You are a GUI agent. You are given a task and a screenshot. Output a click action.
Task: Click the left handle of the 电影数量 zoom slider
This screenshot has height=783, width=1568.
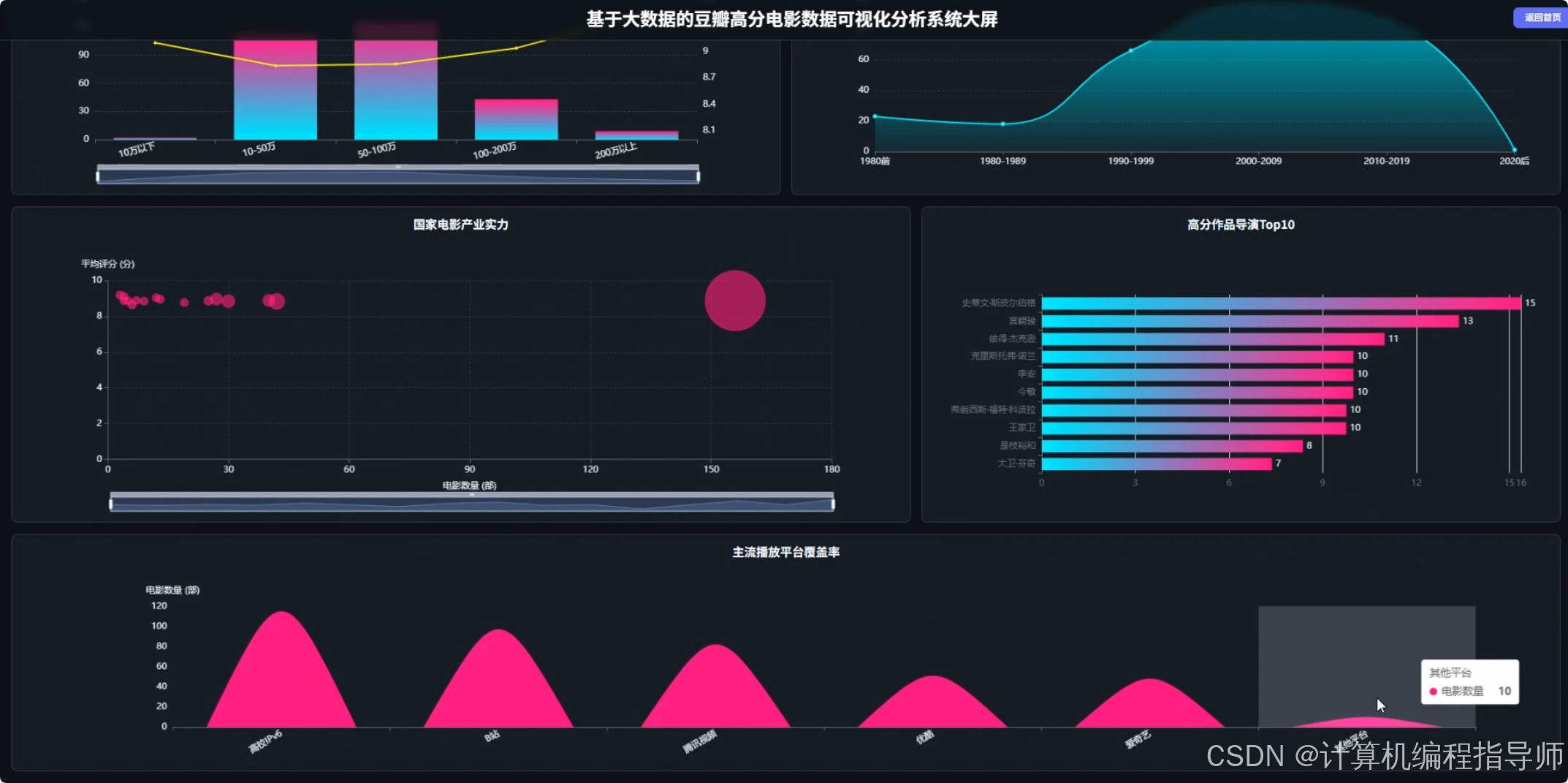coord(110,504)
